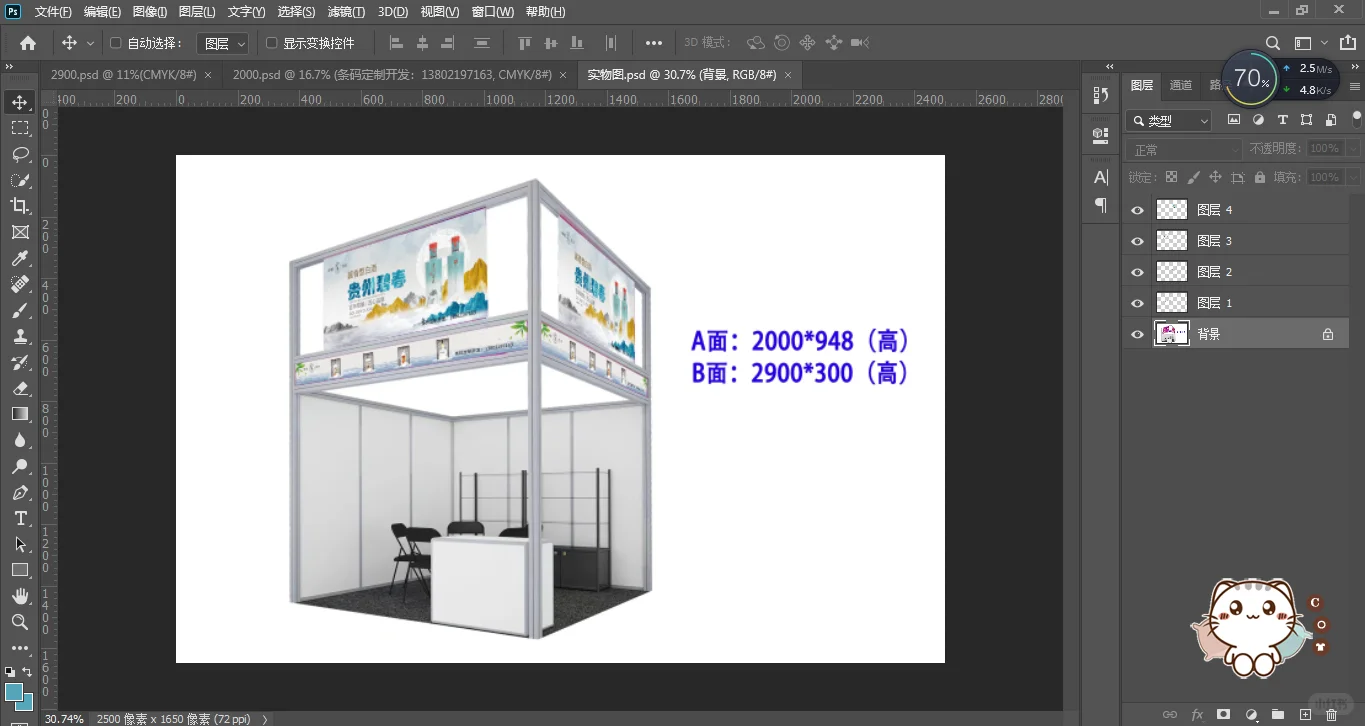Screen dimensions: 1365x726
Task: Enable the 自动选择 checkbox
Action: tap(115, 43)
